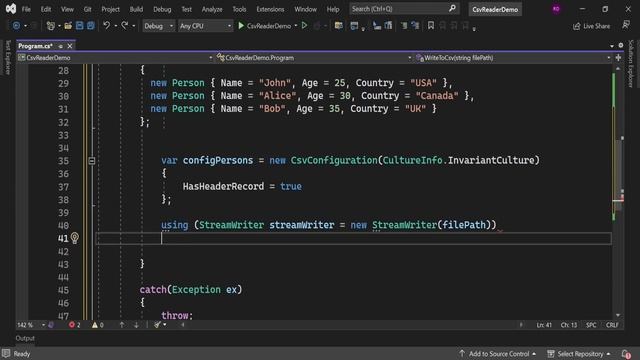The image size is (640, 360).
Task: Click Add to Source Control
Action: coord(498,354)
